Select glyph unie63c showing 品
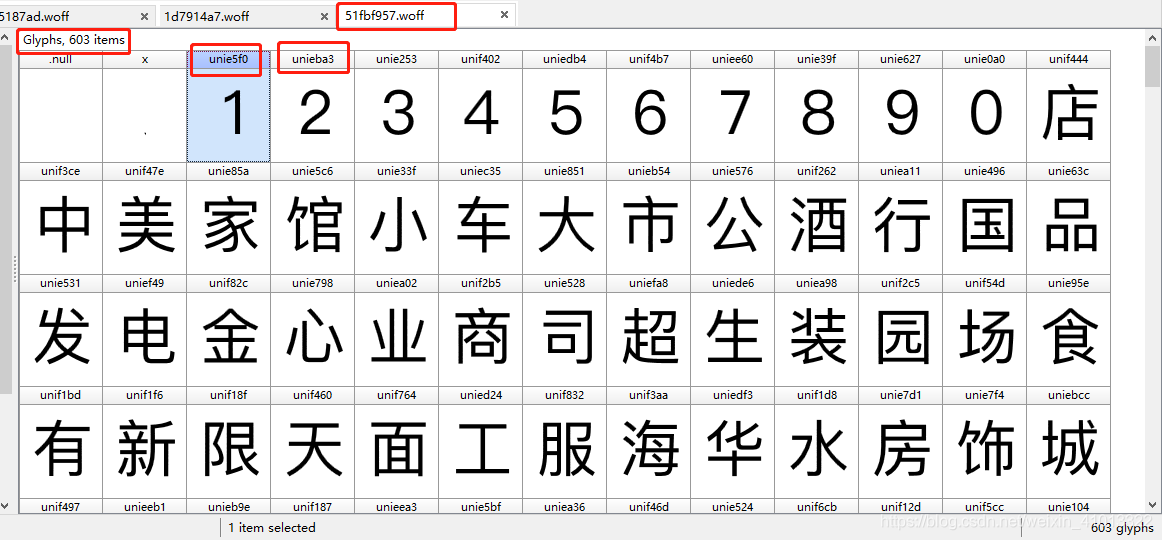This screenshot has width=1162, height=540. 1069,219
